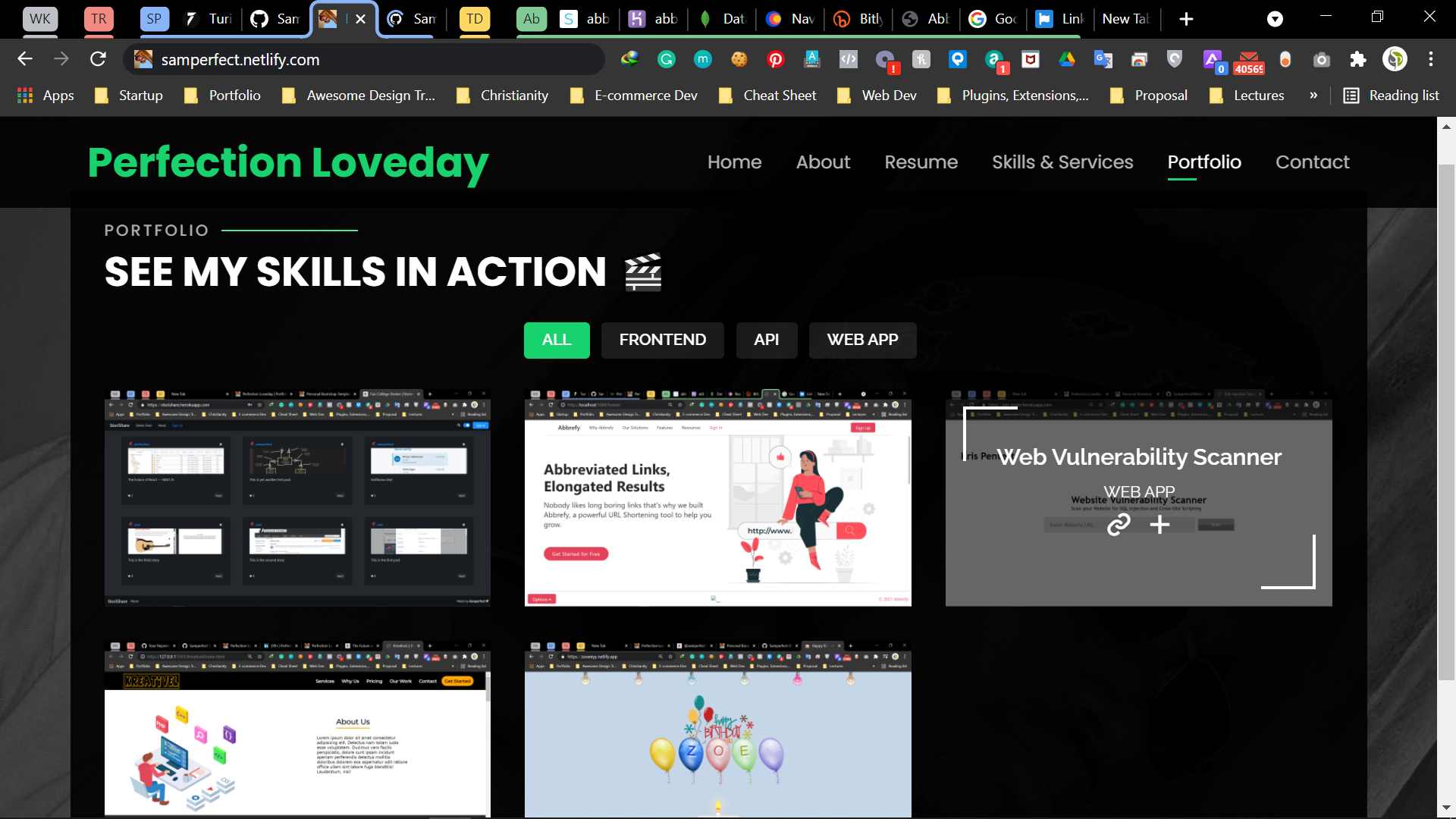Click the Perfection Loveday logo link
The width and height of the screenshot is (1456, 819).
(x=288, y=162)
